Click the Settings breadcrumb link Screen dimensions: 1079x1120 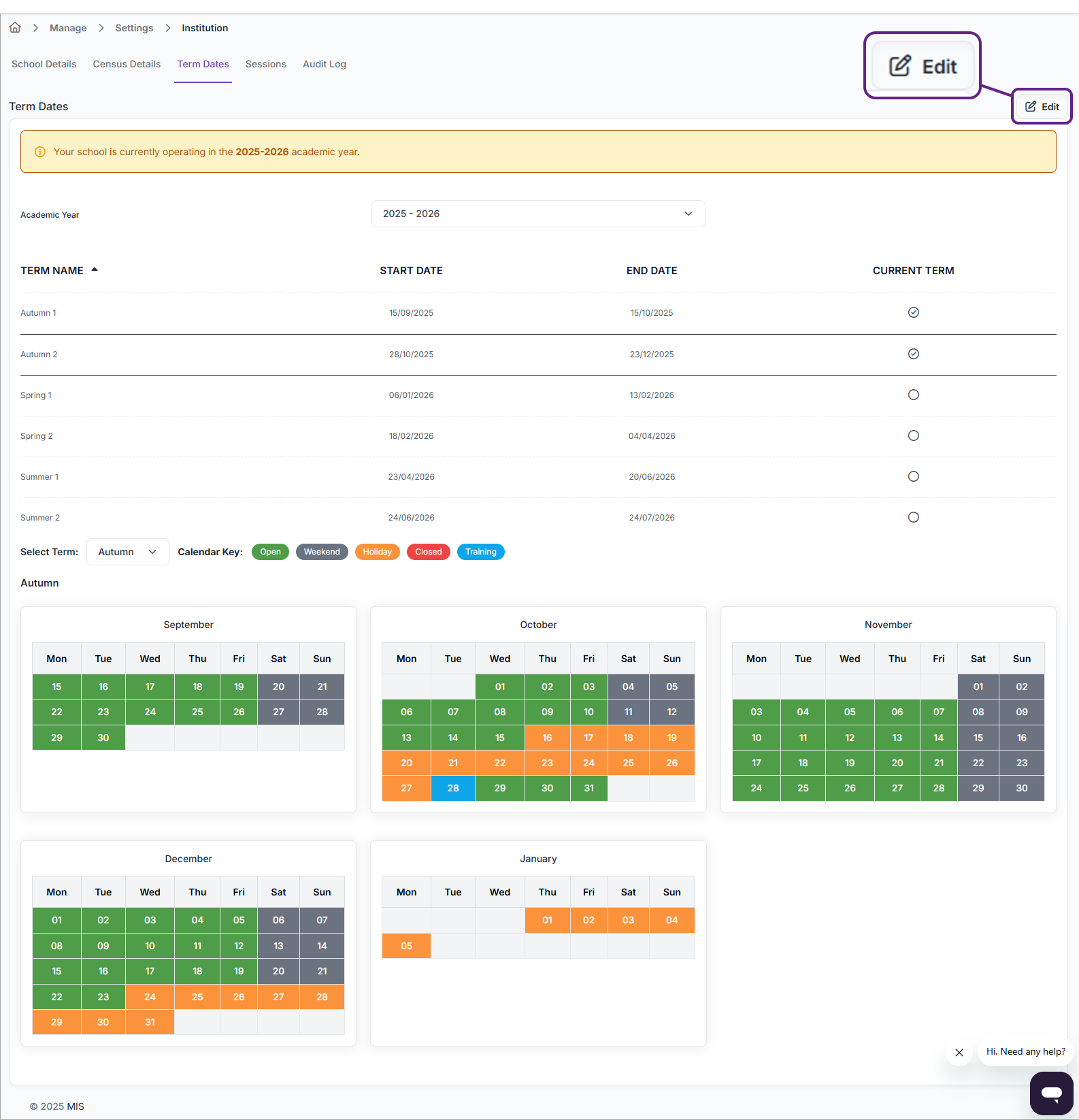134,28
